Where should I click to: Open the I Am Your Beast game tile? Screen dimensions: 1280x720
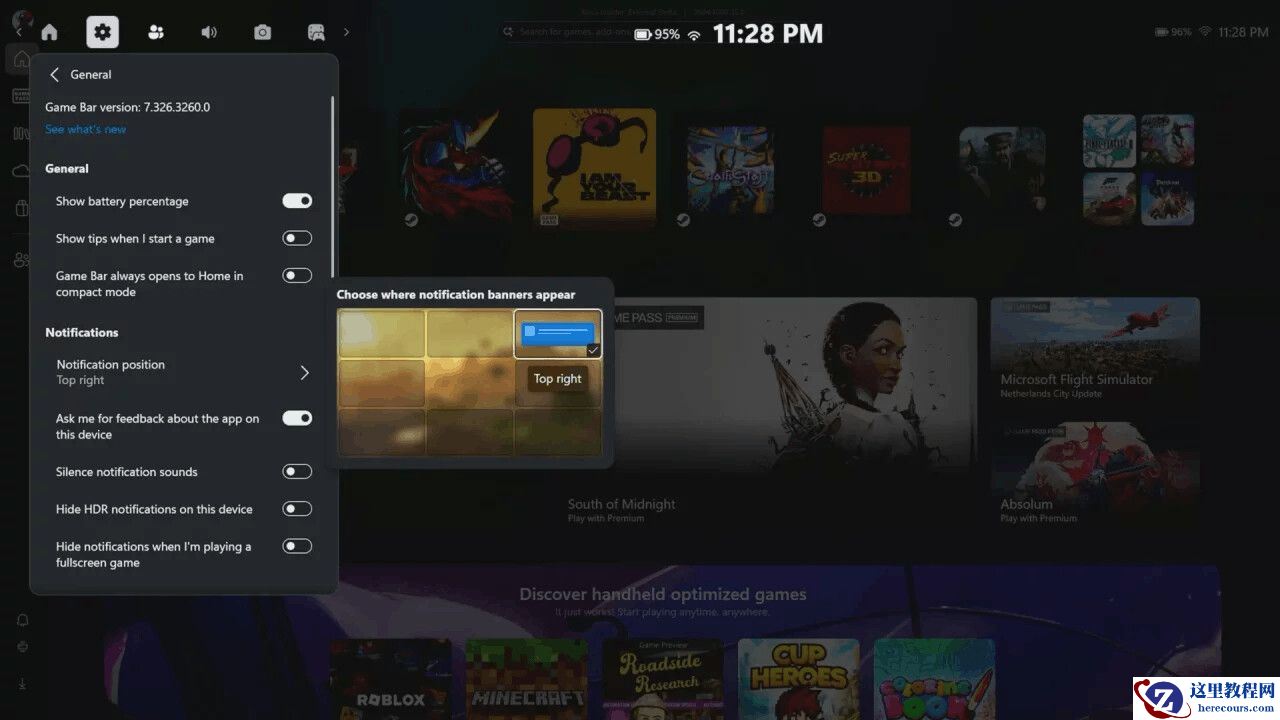(x=594, y=168)
